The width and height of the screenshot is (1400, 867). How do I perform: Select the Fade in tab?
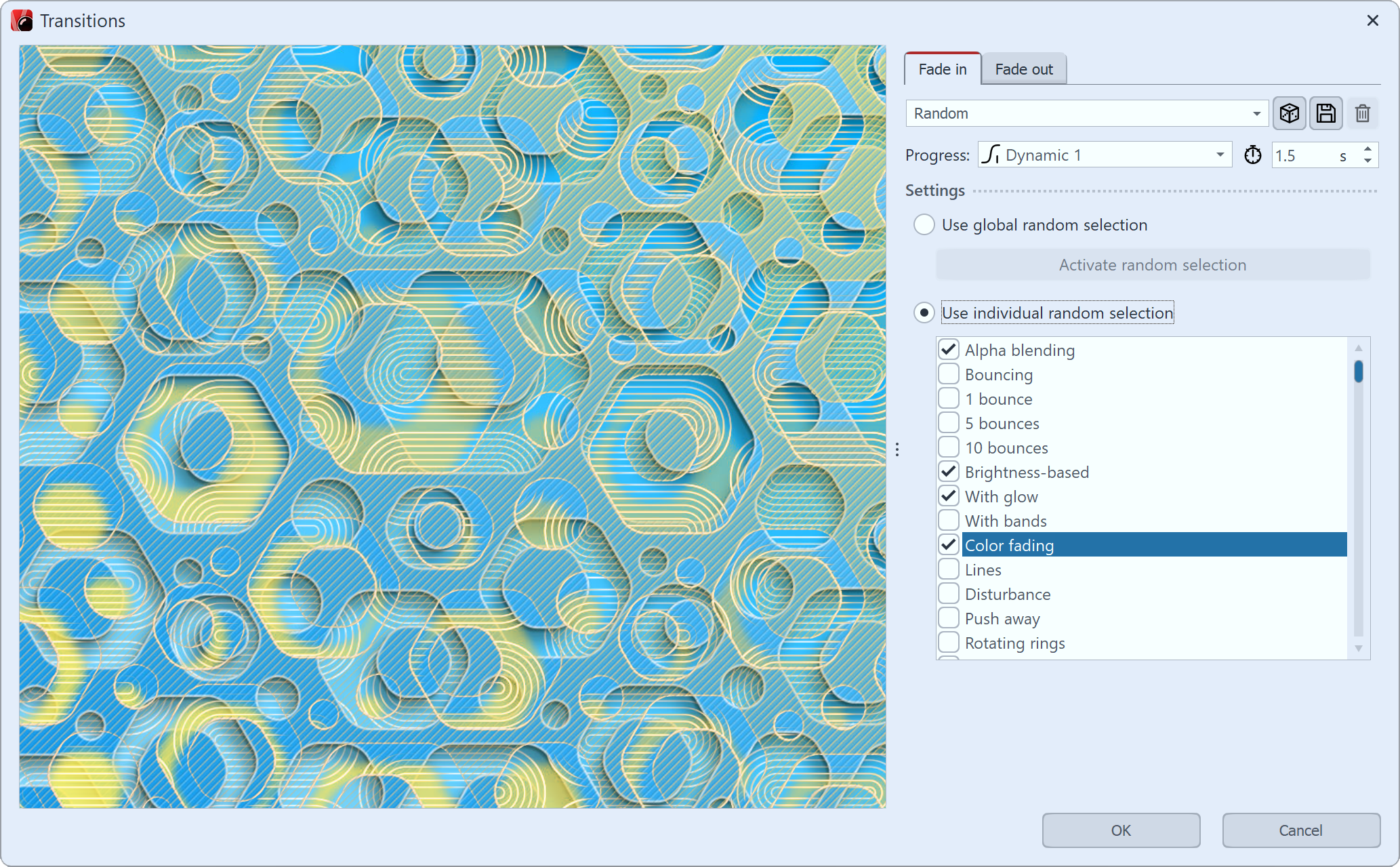click(x=942, y=69)
